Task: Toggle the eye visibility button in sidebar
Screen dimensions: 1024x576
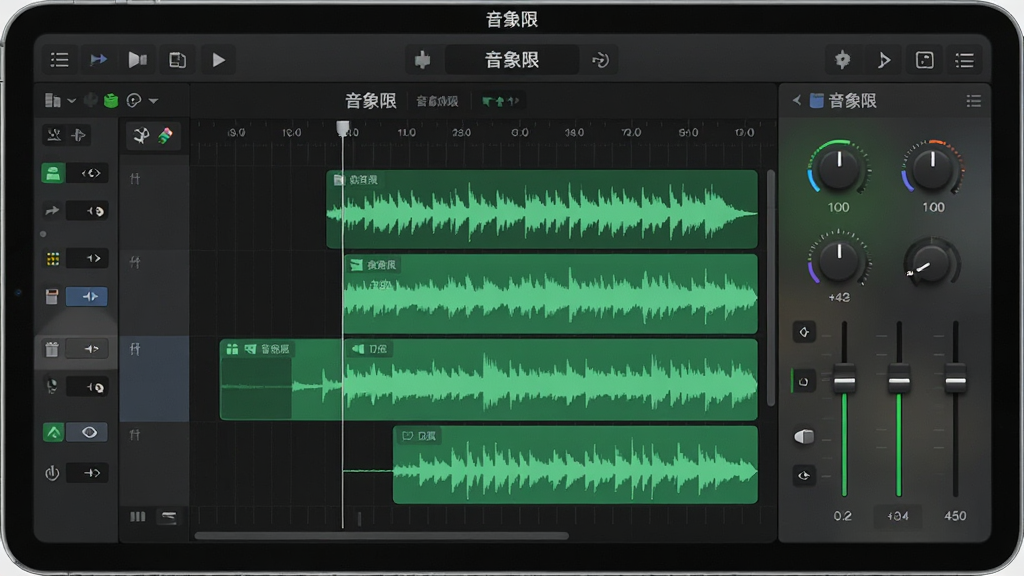Action: click(87, 432)
